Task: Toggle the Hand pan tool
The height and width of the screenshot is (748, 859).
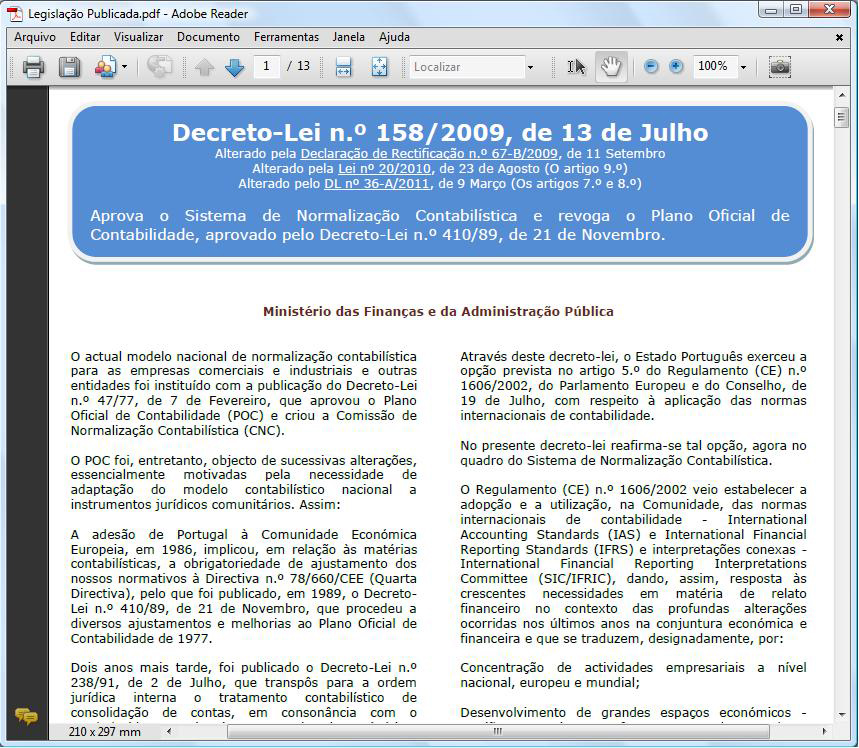Action: 610,67
